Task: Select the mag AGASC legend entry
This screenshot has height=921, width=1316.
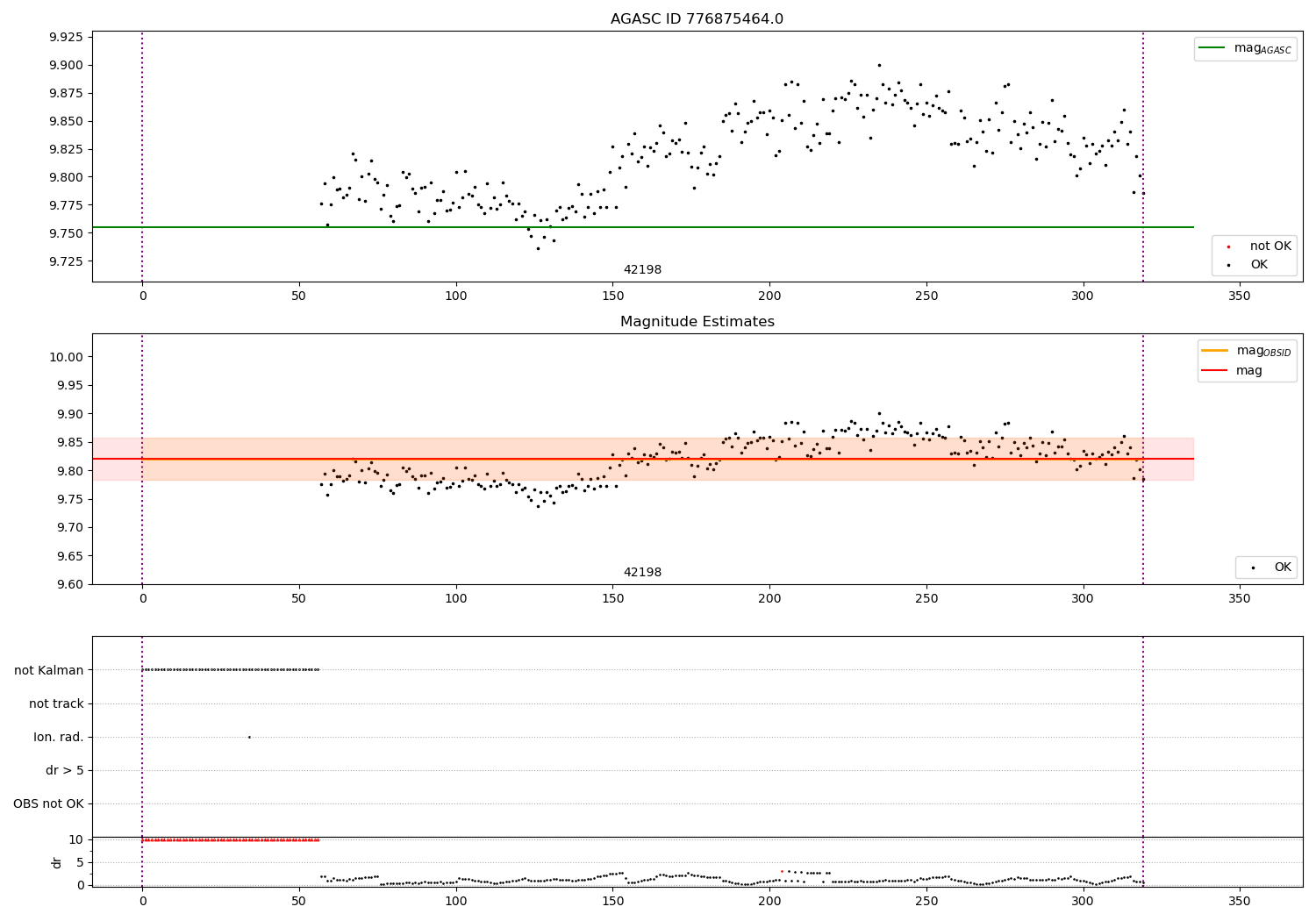Action: 1245,49
